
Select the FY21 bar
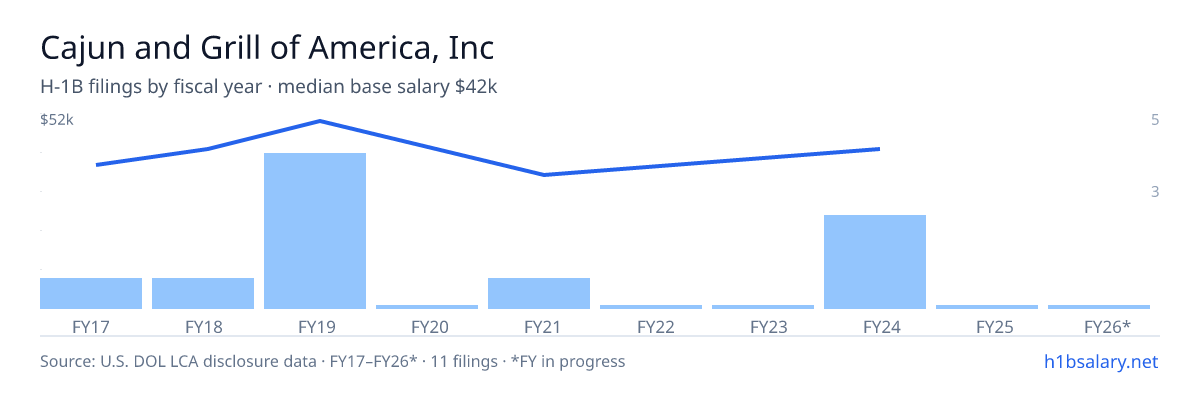tap(539, 293)
